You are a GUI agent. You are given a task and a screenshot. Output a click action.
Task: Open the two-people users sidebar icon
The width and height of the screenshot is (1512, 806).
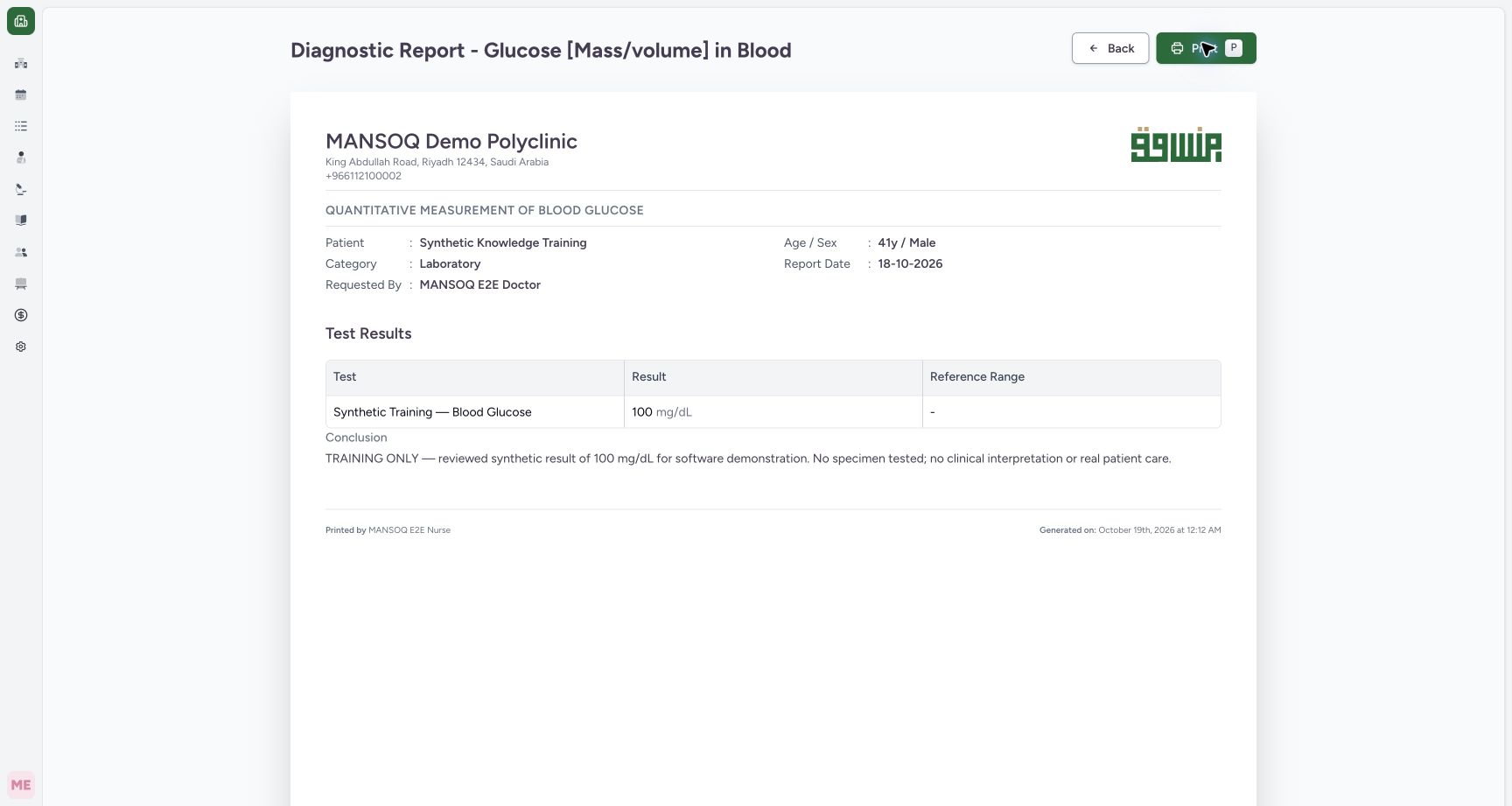(21, 252)
